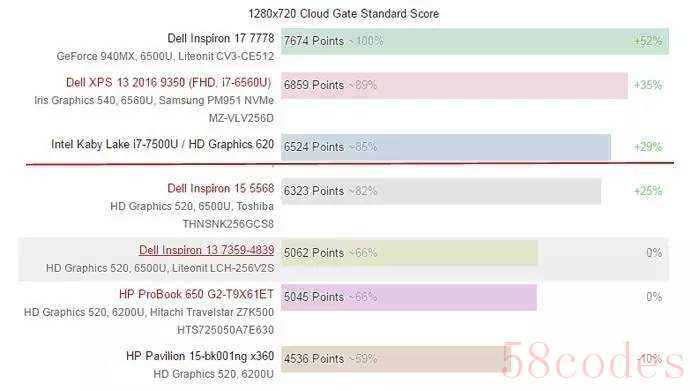Click the +52% difference value

(648, 41)
